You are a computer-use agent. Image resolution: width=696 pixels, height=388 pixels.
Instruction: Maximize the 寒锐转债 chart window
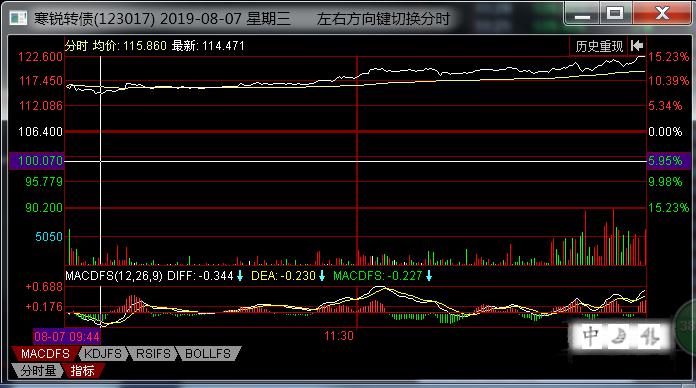click(615, 13)
